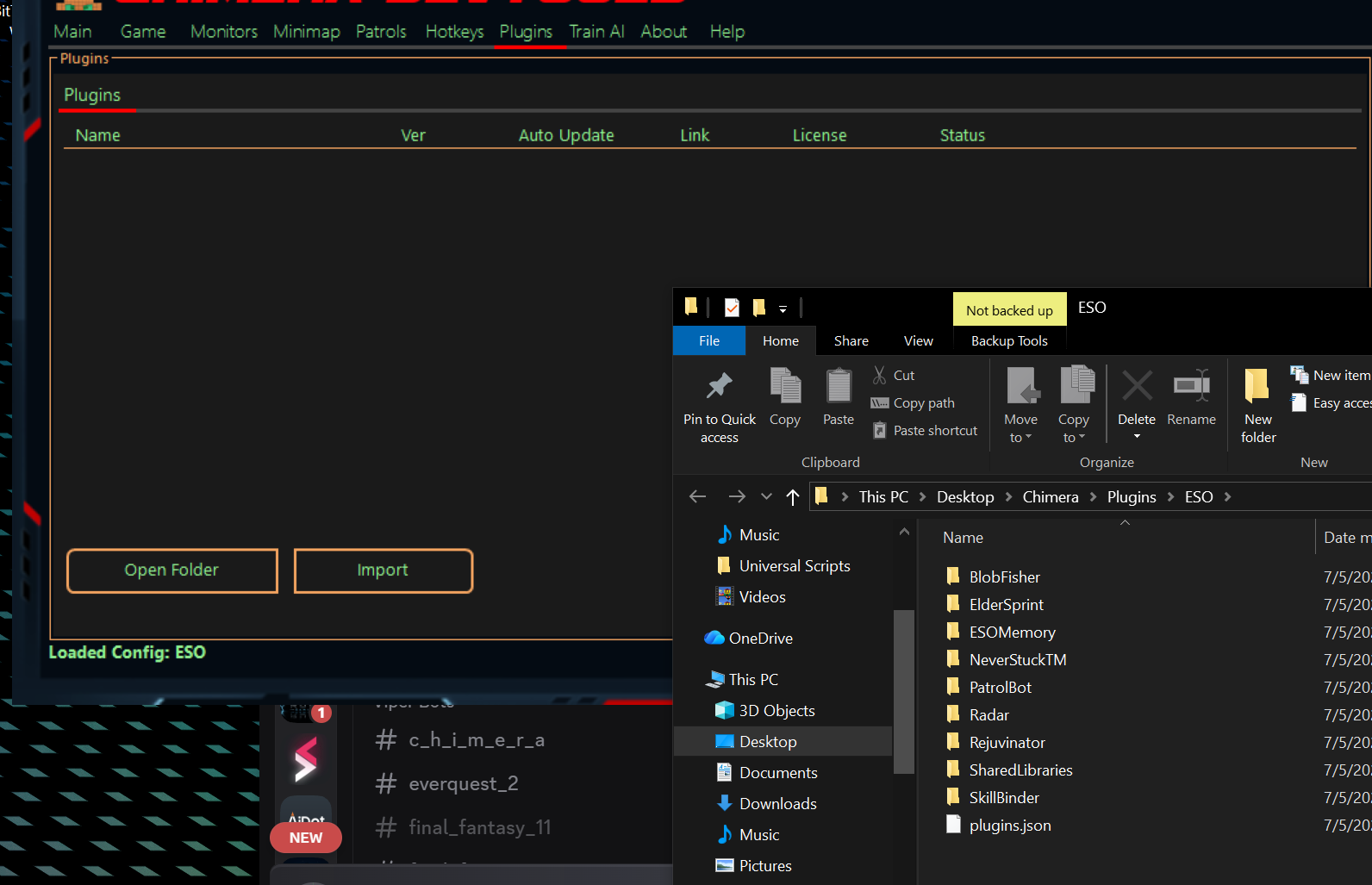Click the navigation pane vertical scrollbar

[903, 691]
